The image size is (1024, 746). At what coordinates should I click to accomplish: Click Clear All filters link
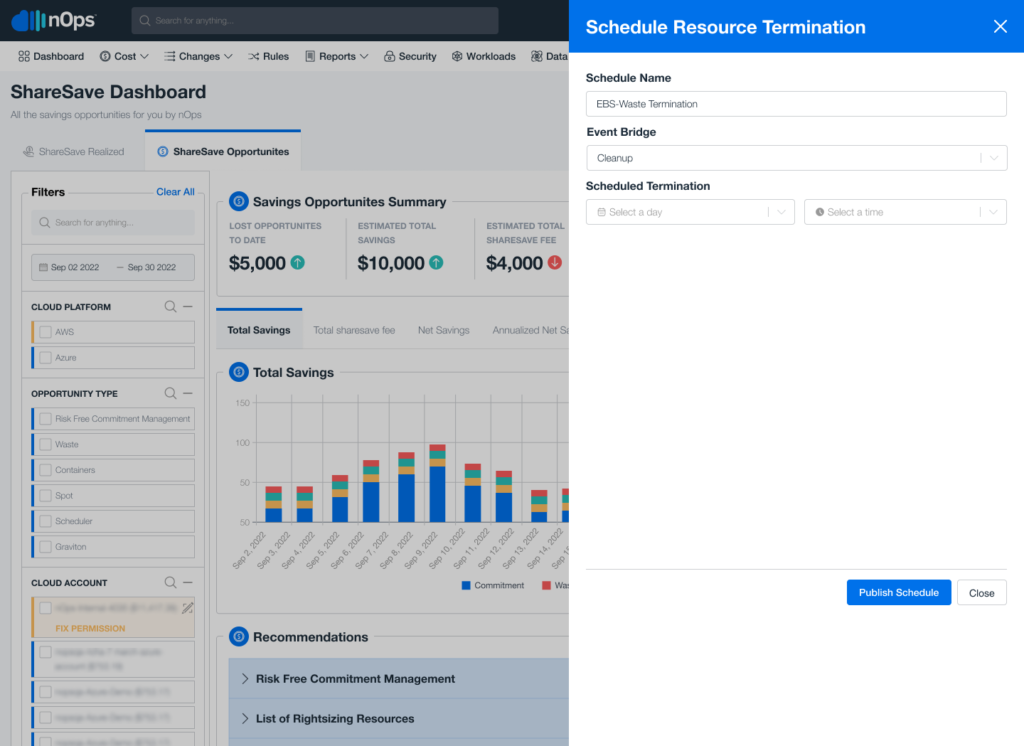175,191
